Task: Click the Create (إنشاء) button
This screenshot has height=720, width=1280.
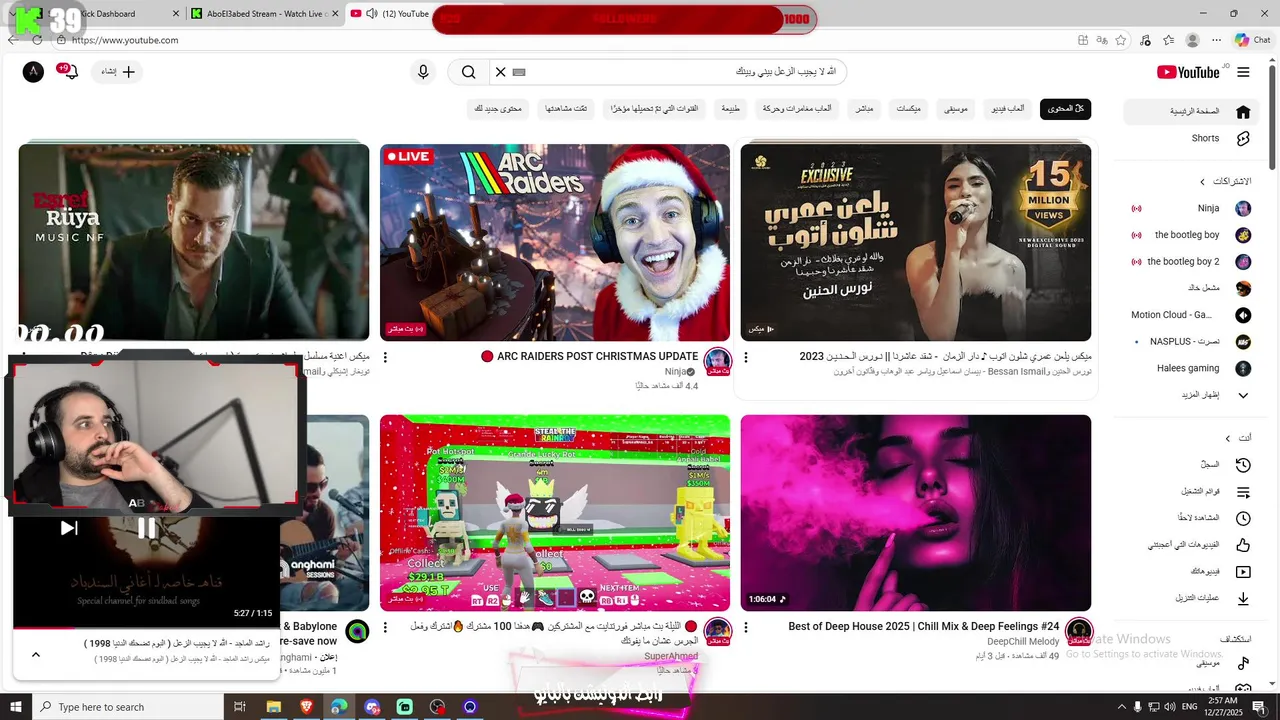Action: (x=118, y=72)
